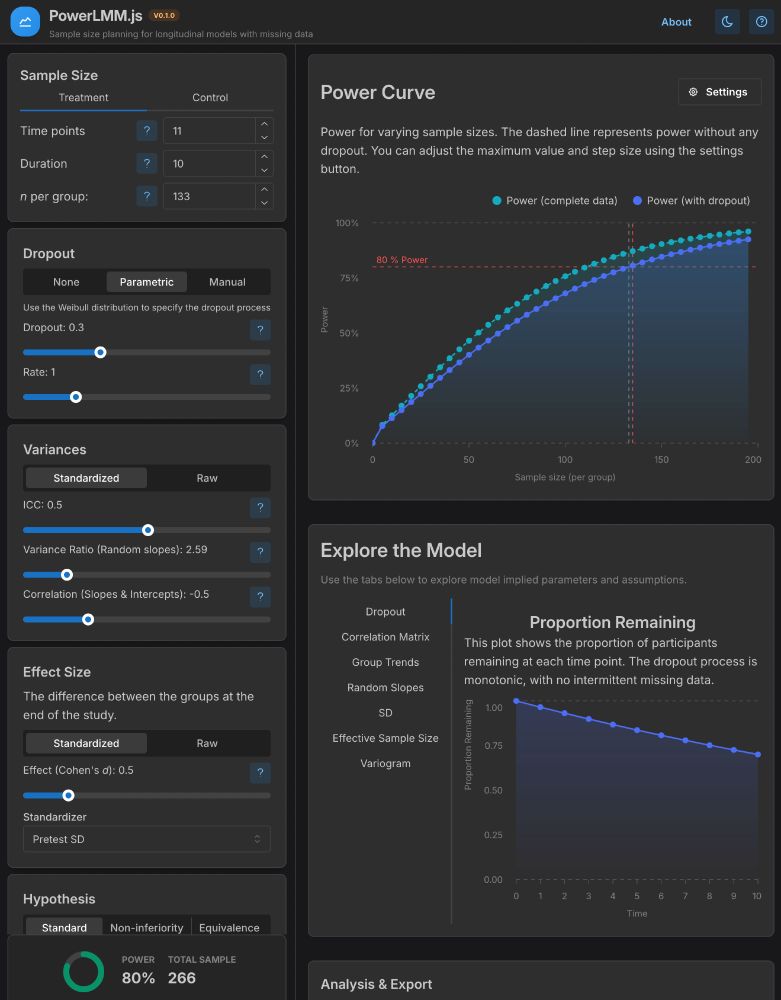Open the About link in the header
This screenshot has height=1000, width=781.
pos(676,22)
